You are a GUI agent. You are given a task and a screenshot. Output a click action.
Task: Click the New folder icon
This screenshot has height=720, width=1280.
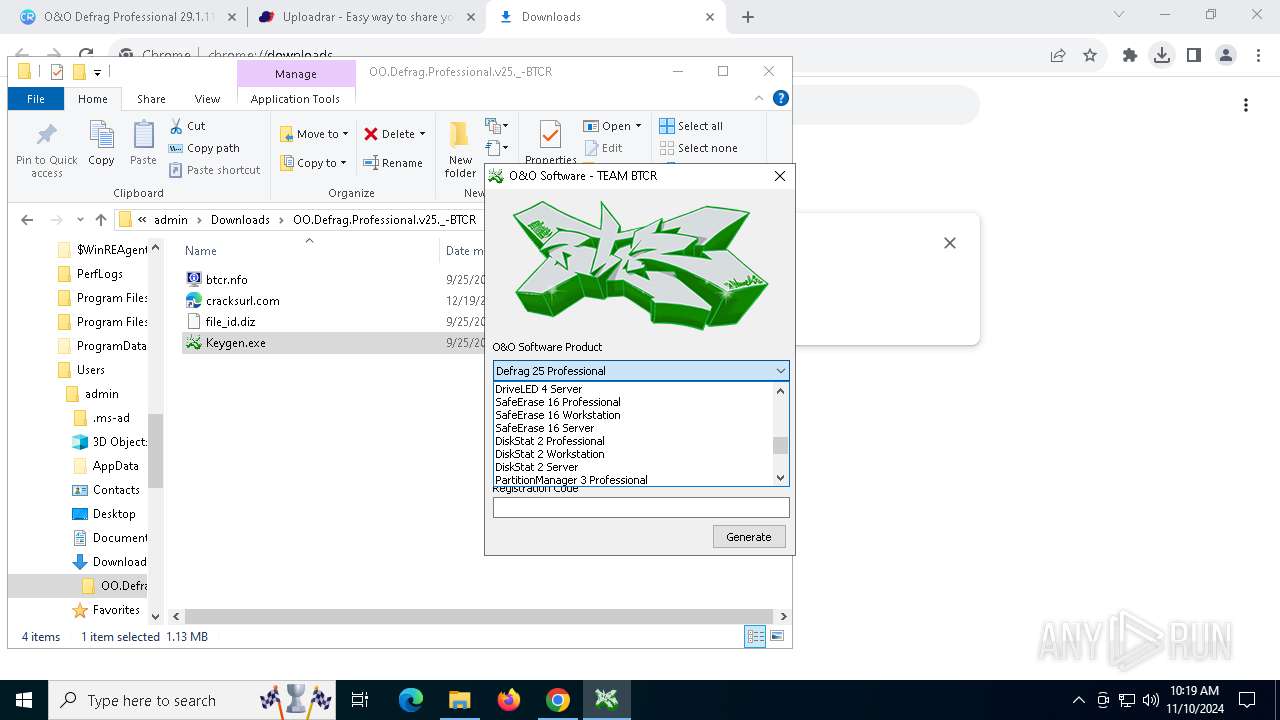click(459, 135)
